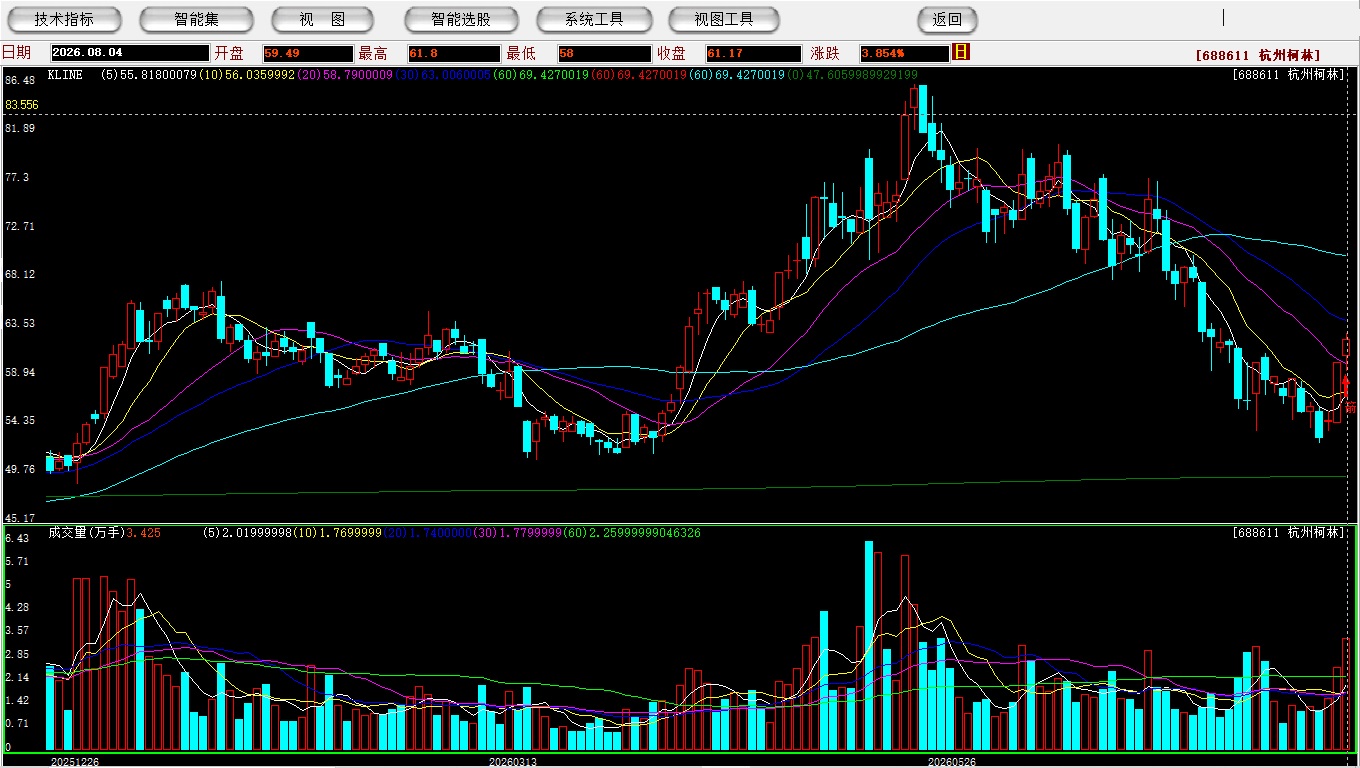1360x768 pixels.
Task: Click the red [688611 杭州柯林] label in the info bar
Action: (x=1258, y=56)
